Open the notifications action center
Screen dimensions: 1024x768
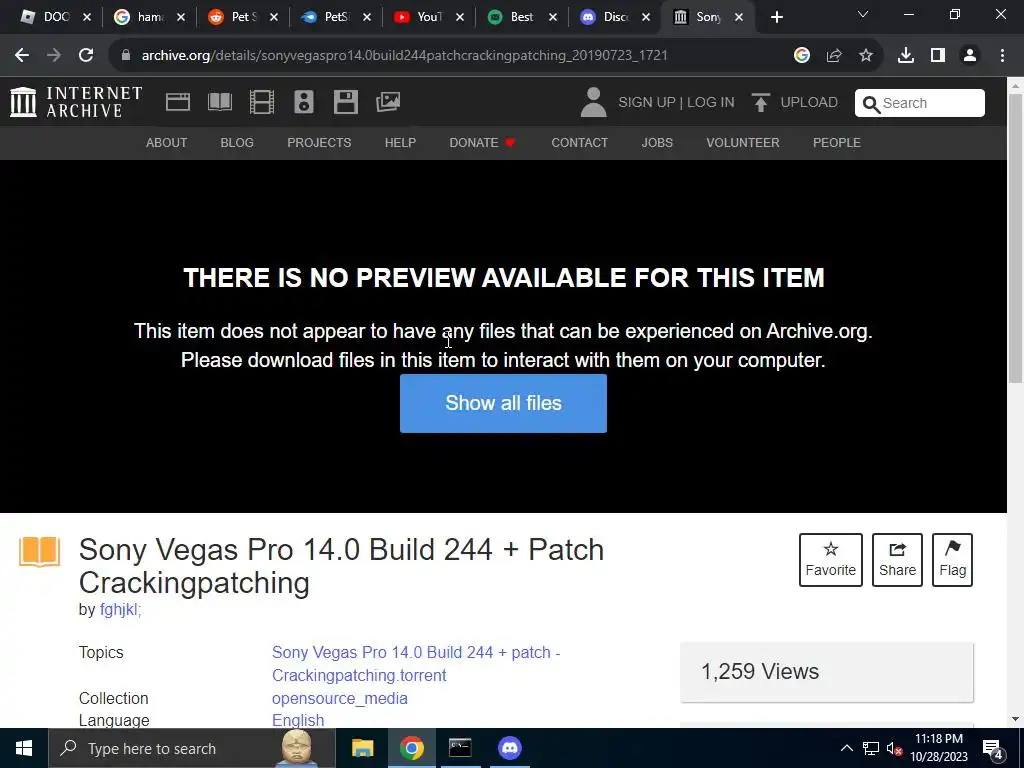(x=993, y=749)
